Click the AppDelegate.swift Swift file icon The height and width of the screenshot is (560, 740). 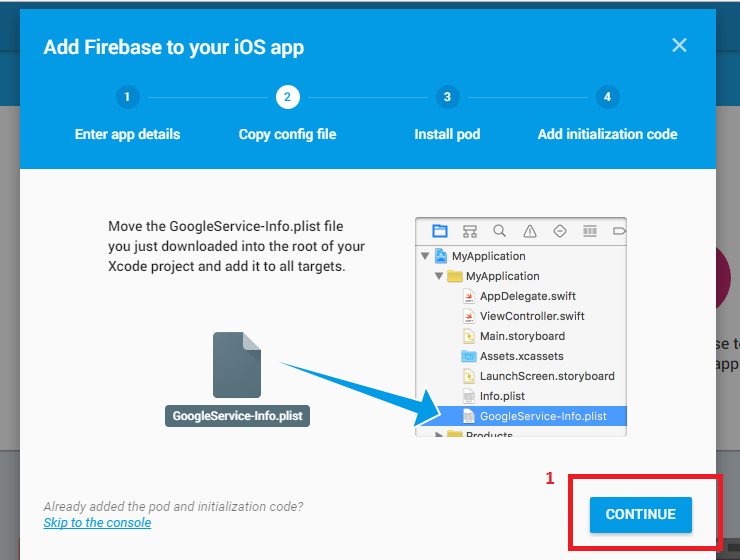pyautogui.click(x=469, y=296)
